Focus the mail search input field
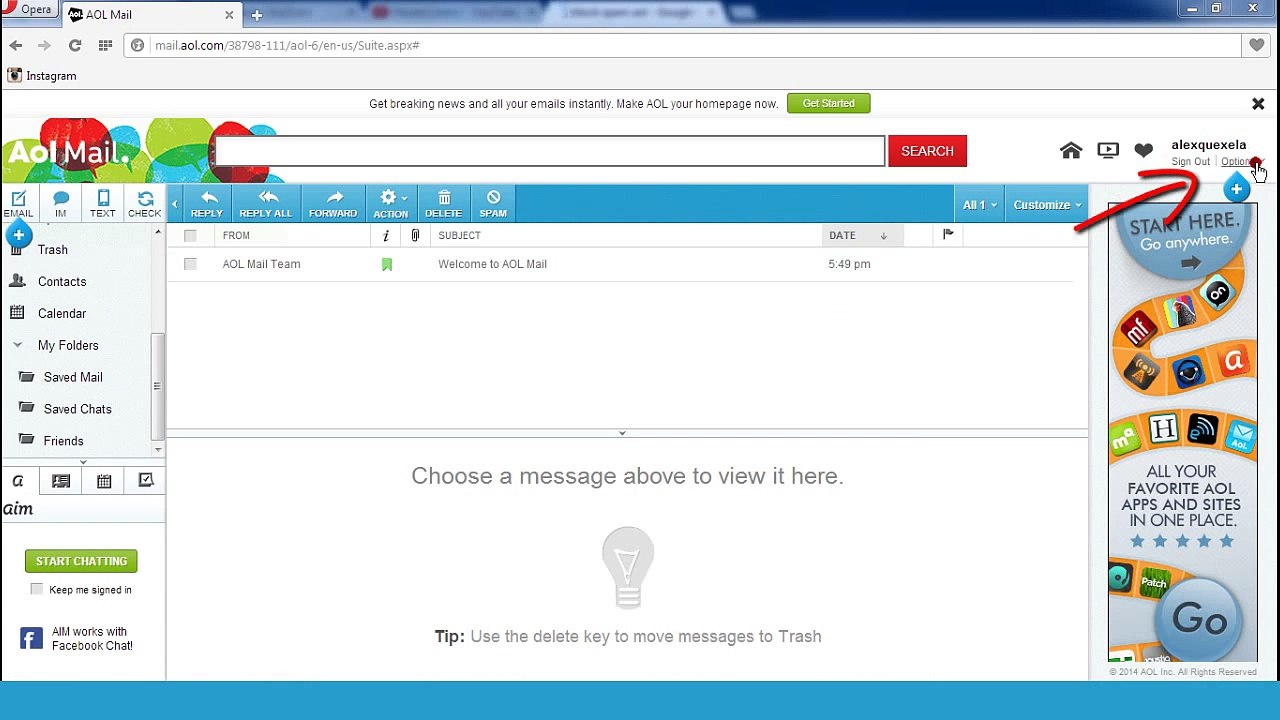The image size is (1280, 720). click(x=549, y=151)
